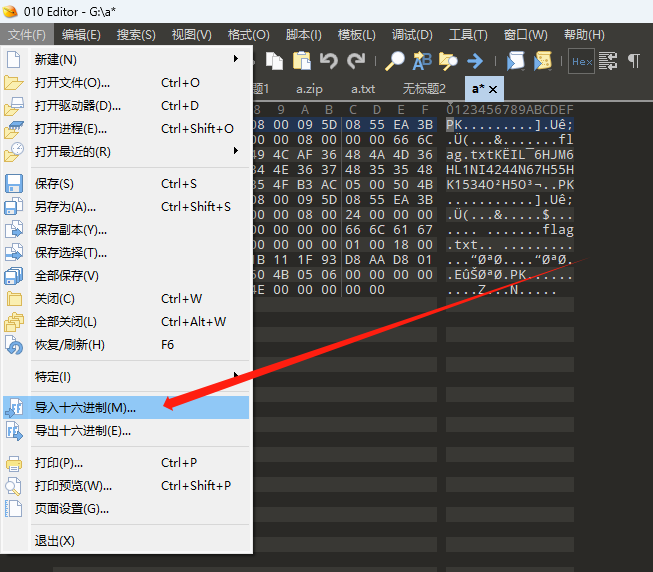Image resolution: width=653 pixels, height=572 pixels.
Task: Click the Revert/Refresh icon in menu
Action: (x=14, y=345)
